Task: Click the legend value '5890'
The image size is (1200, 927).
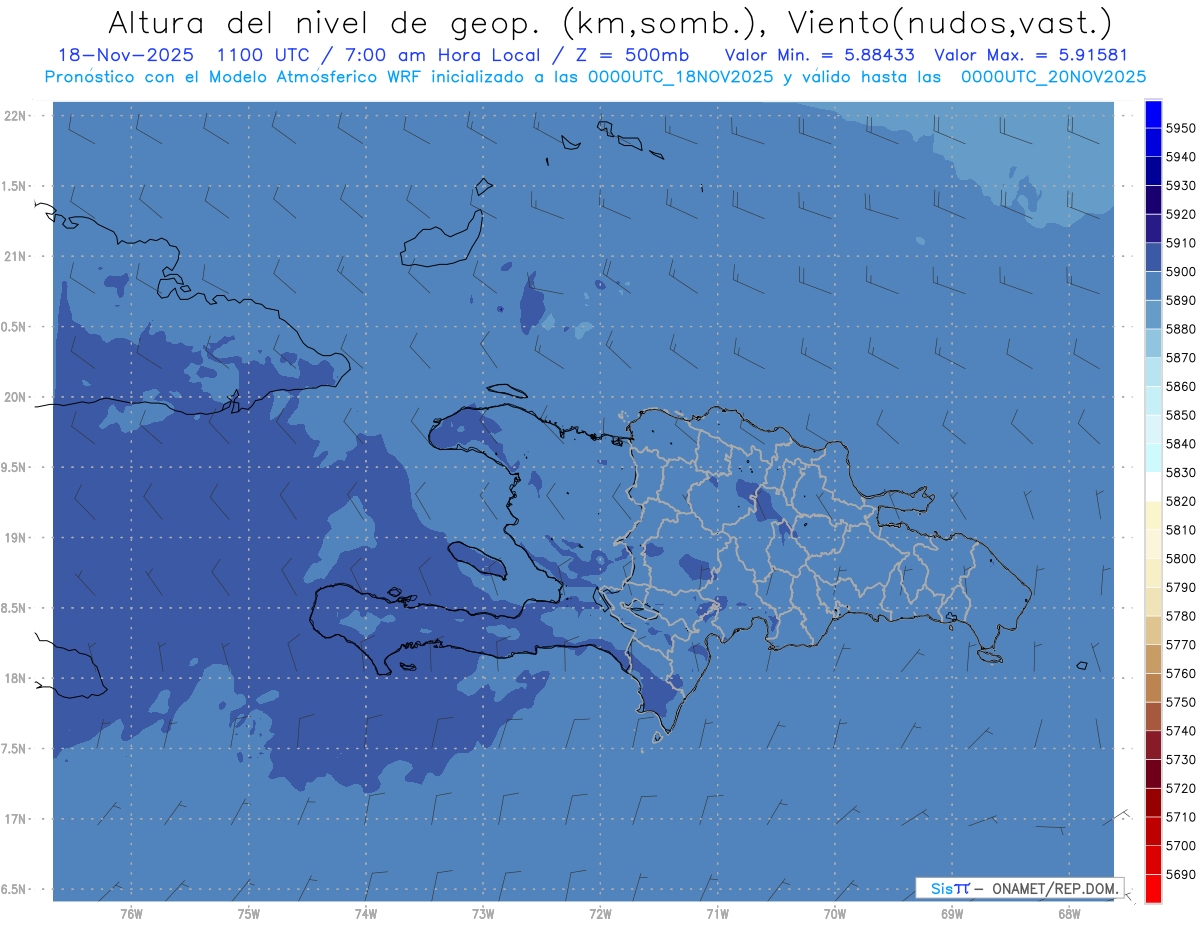Action: click(1181, 300)
